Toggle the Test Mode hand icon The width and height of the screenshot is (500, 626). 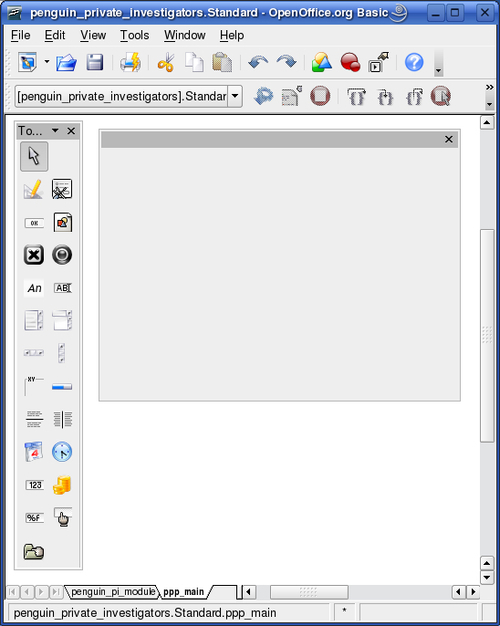click(x=63, y=518)
